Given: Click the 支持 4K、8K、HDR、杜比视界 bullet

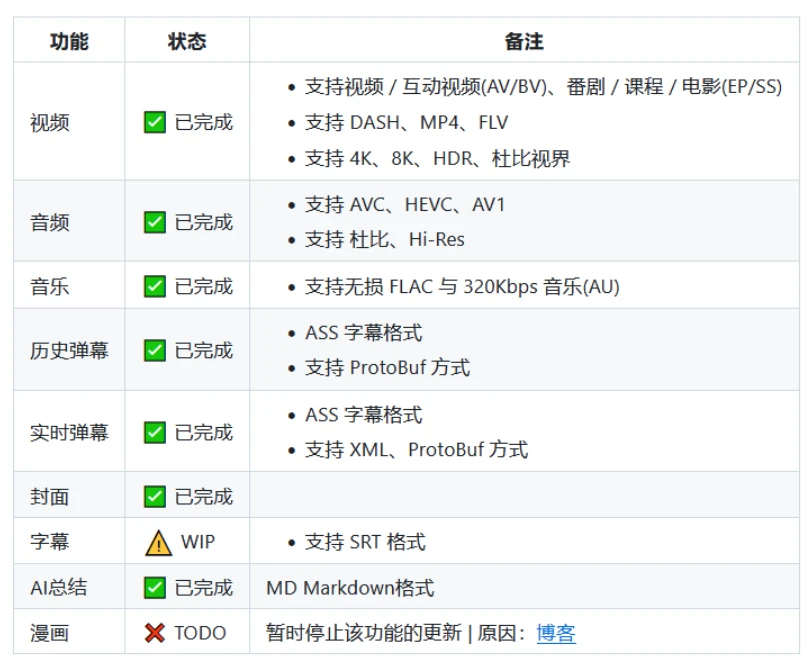Looking at the screenshot, I should [437, 159].
